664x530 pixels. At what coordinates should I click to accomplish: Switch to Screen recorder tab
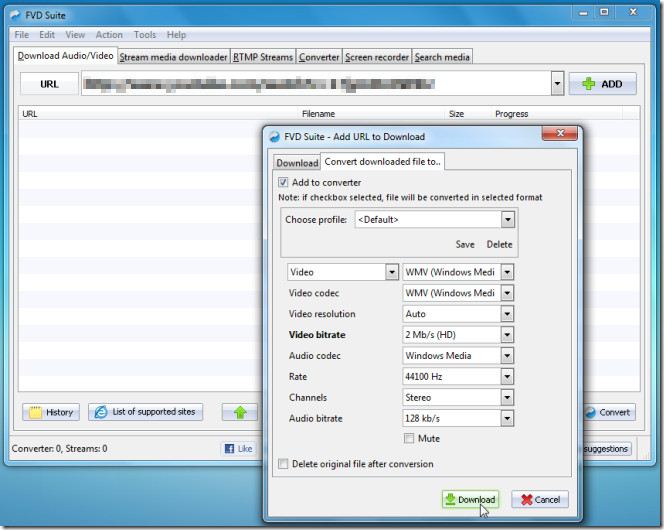point(376,57)
